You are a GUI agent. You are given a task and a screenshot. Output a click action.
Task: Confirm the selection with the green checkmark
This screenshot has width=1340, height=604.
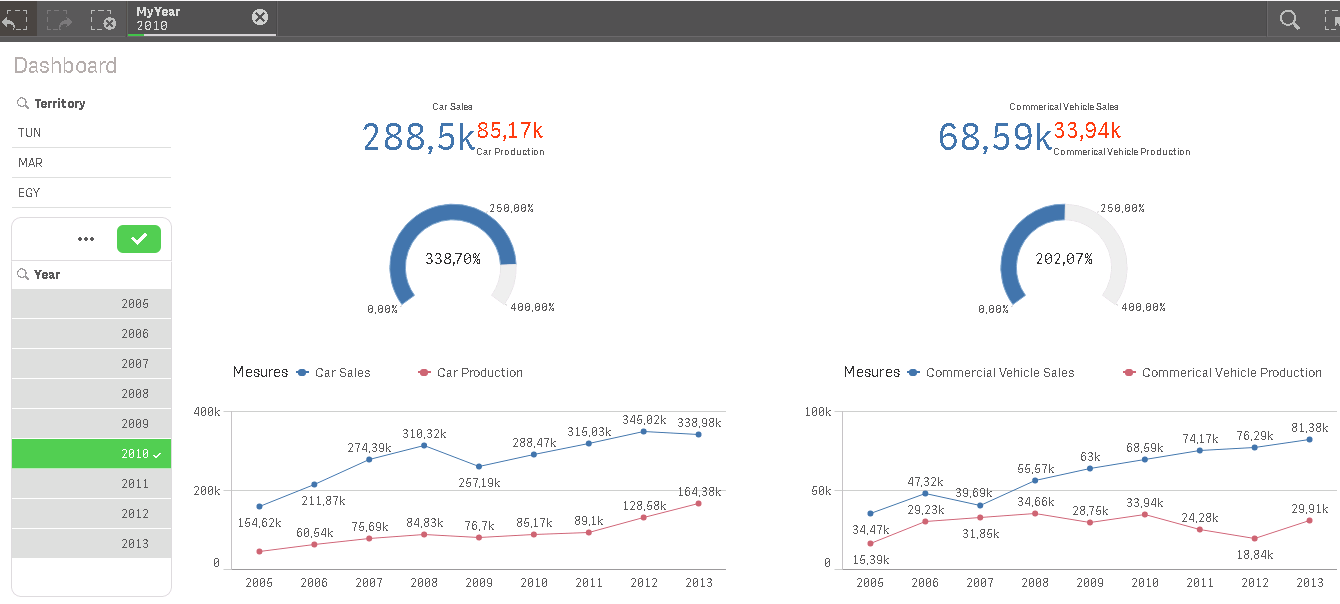tap(139, 239)
